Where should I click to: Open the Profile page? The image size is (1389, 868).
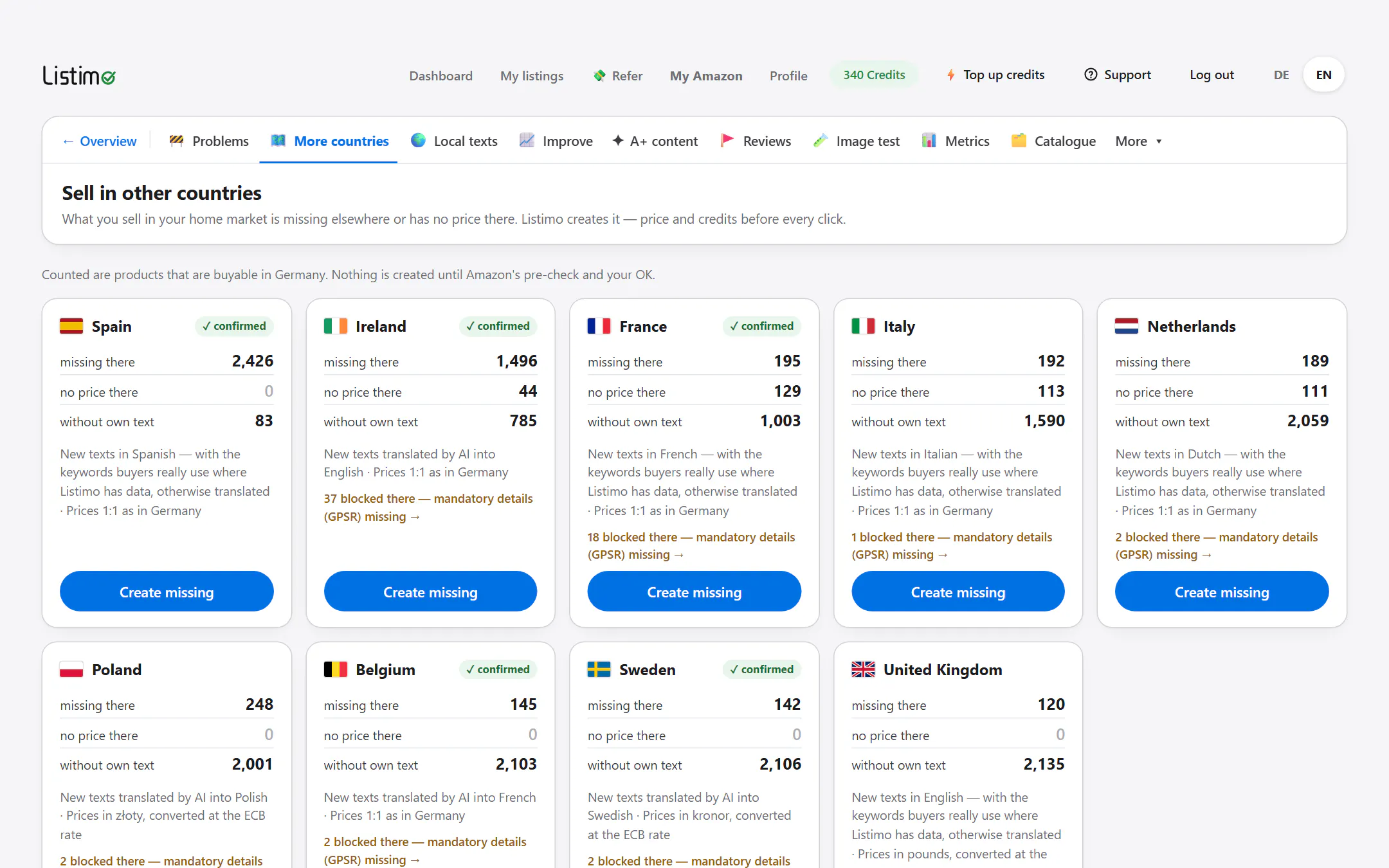pyautogui.click(x=788, y=76)
